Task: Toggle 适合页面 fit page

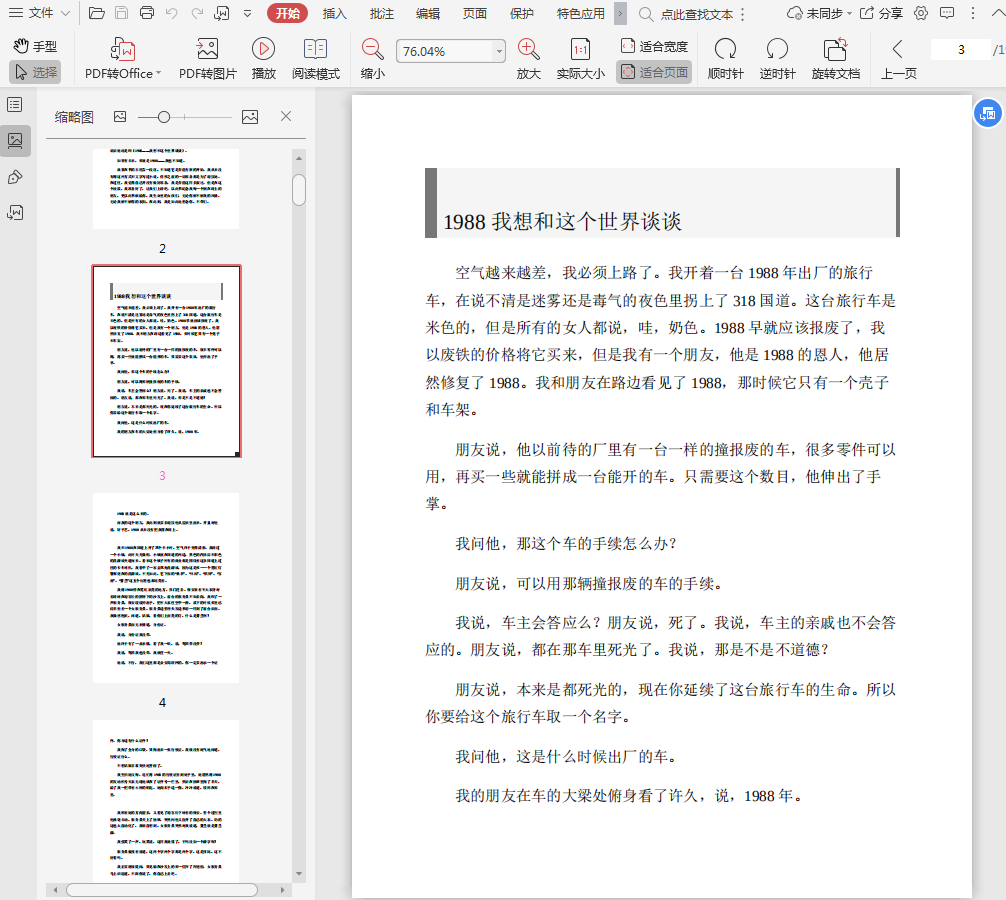Action: [x=654, y=72]
